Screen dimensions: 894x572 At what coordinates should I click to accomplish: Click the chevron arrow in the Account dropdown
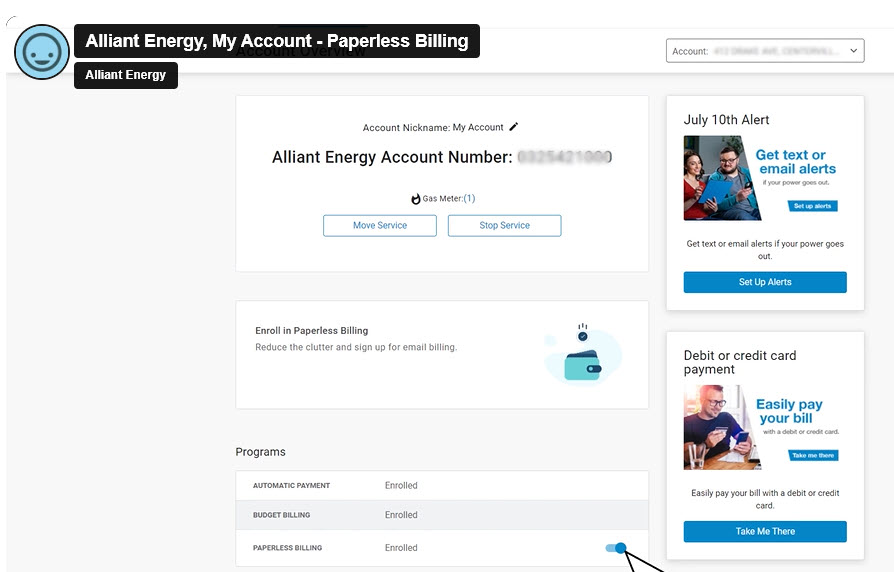[x=853, y=51]
